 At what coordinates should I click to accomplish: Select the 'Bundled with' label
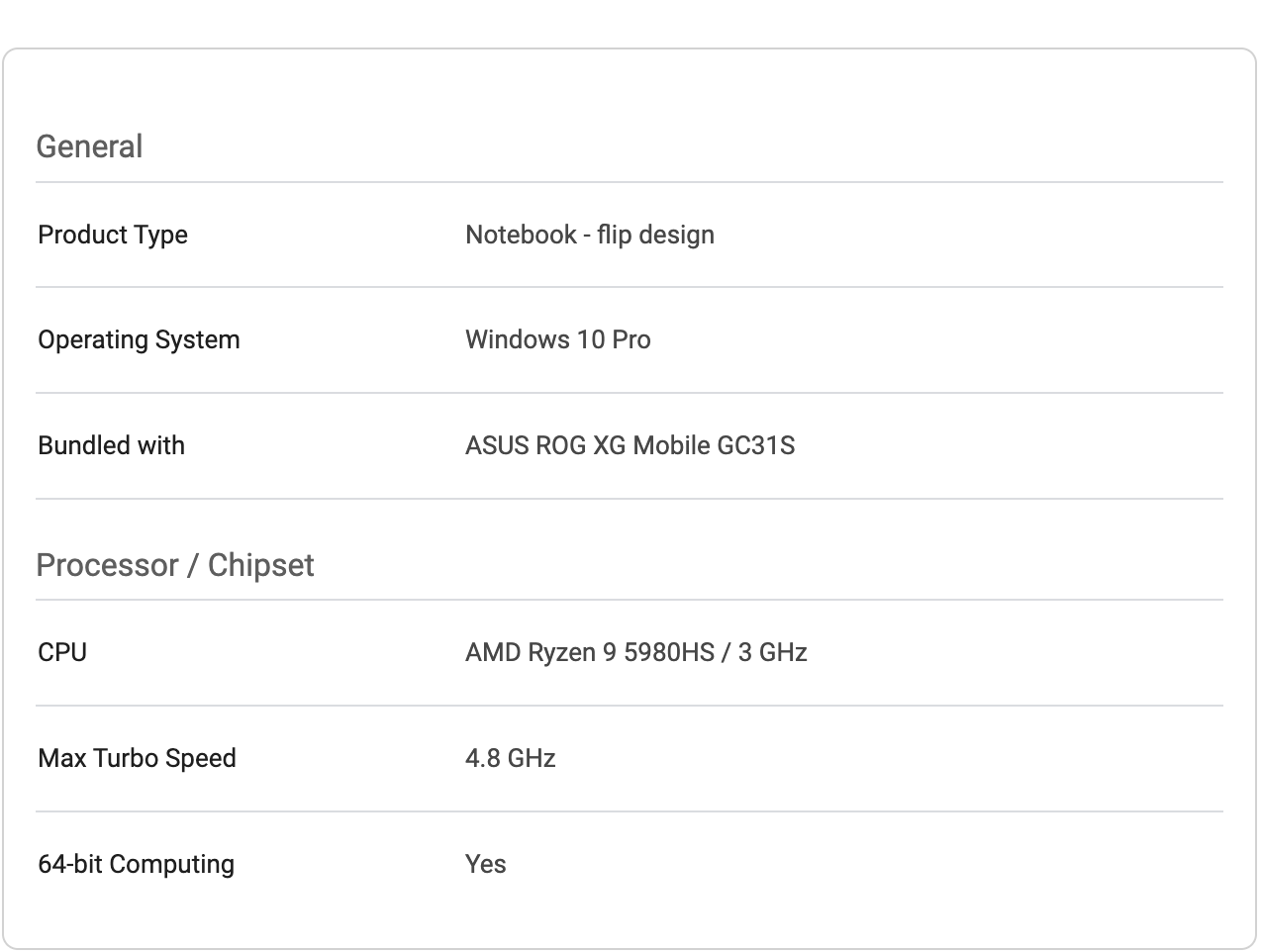pyautogui.click(x=111, y=445)
